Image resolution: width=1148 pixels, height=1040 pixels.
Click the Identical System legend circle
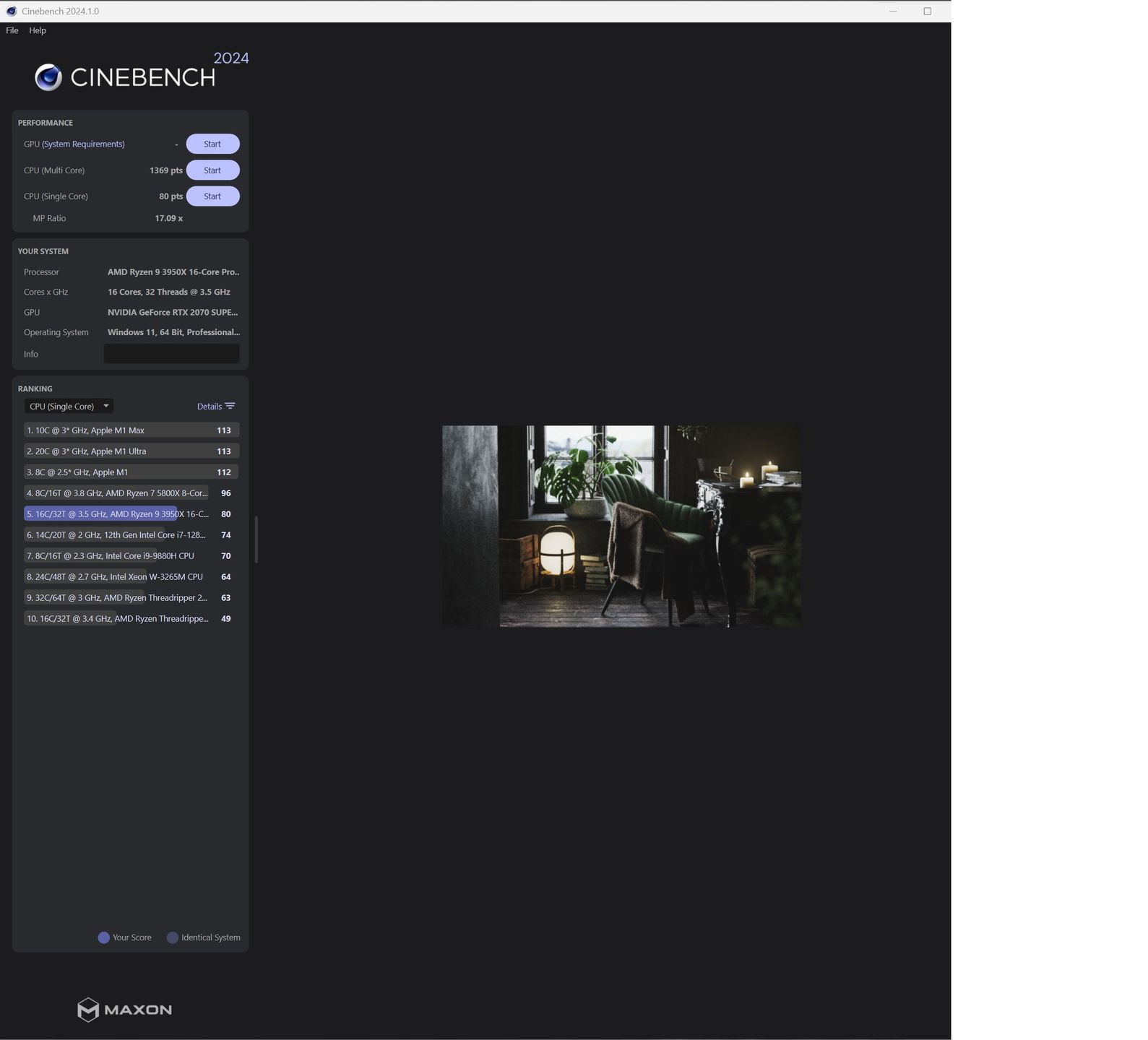click(x=173, y=937)
